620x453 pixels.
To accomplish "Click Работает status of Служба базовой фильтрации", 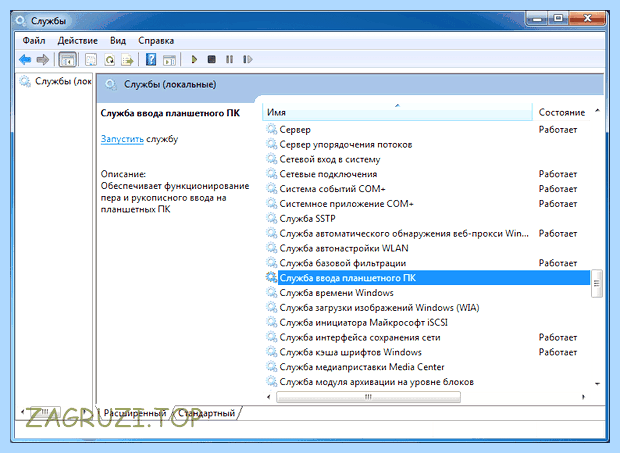I will click(558, 263).
